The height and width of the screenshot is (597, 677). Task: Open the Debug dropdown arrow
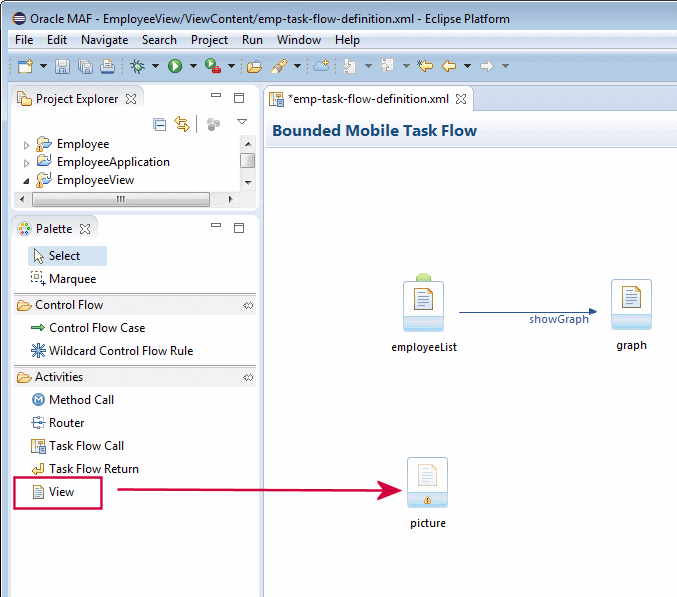[x=155, y=66]
